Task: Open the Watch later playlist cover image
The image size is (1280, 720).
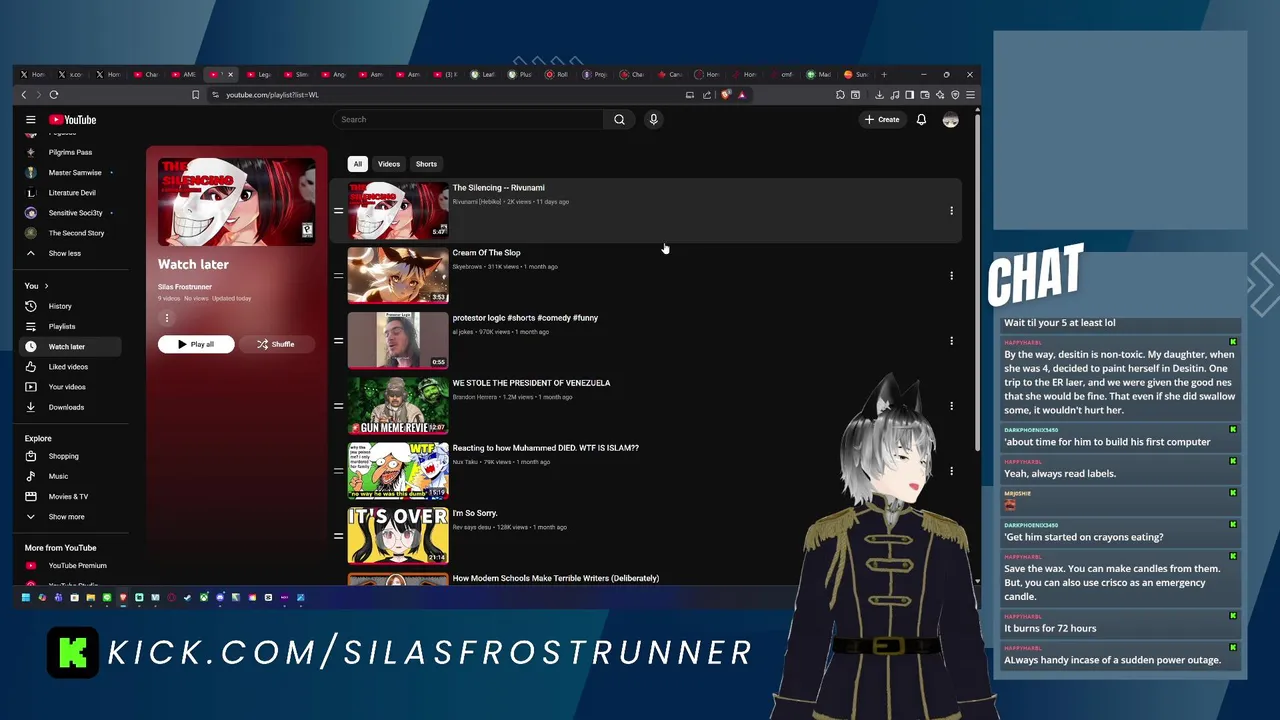Action: [236, 202]
